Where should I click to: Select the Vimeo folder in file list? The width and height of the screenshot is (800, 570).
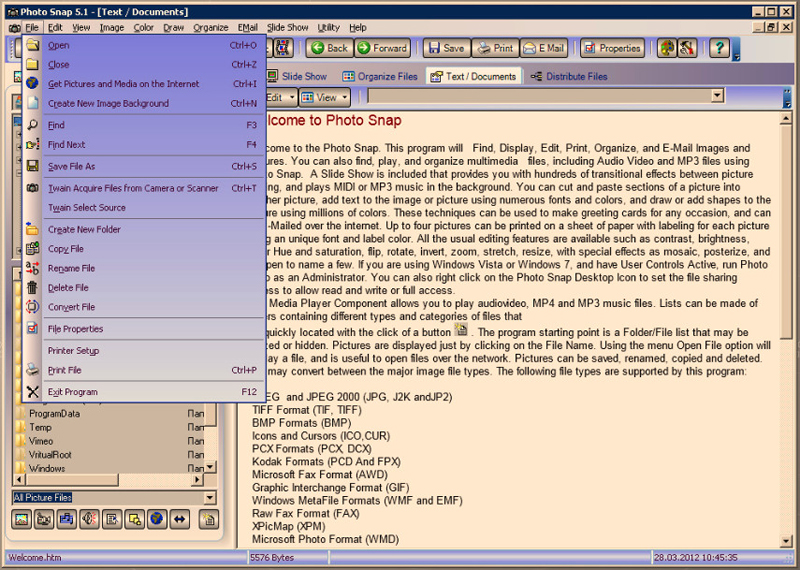pyautogui.click(x=41, y=441)
